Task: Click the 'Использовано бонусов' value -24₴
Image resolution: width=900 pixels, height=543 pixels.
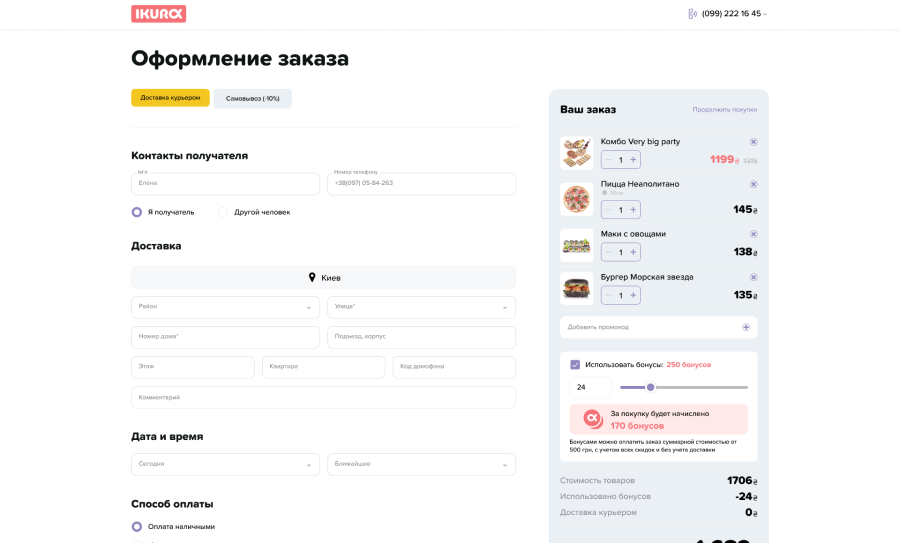Action: [x=746, y=497]
